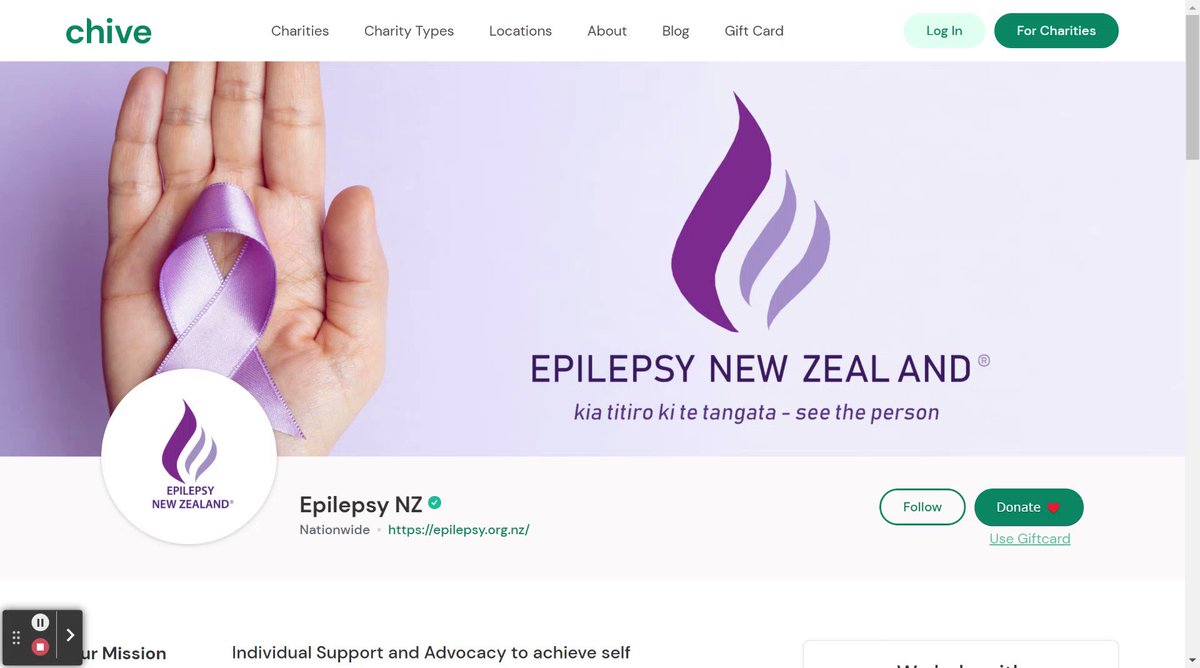This screenshot has width=1200, height=668.
Task: Click the Log In button
Action: pyautogui.click(x=944, y=31)
